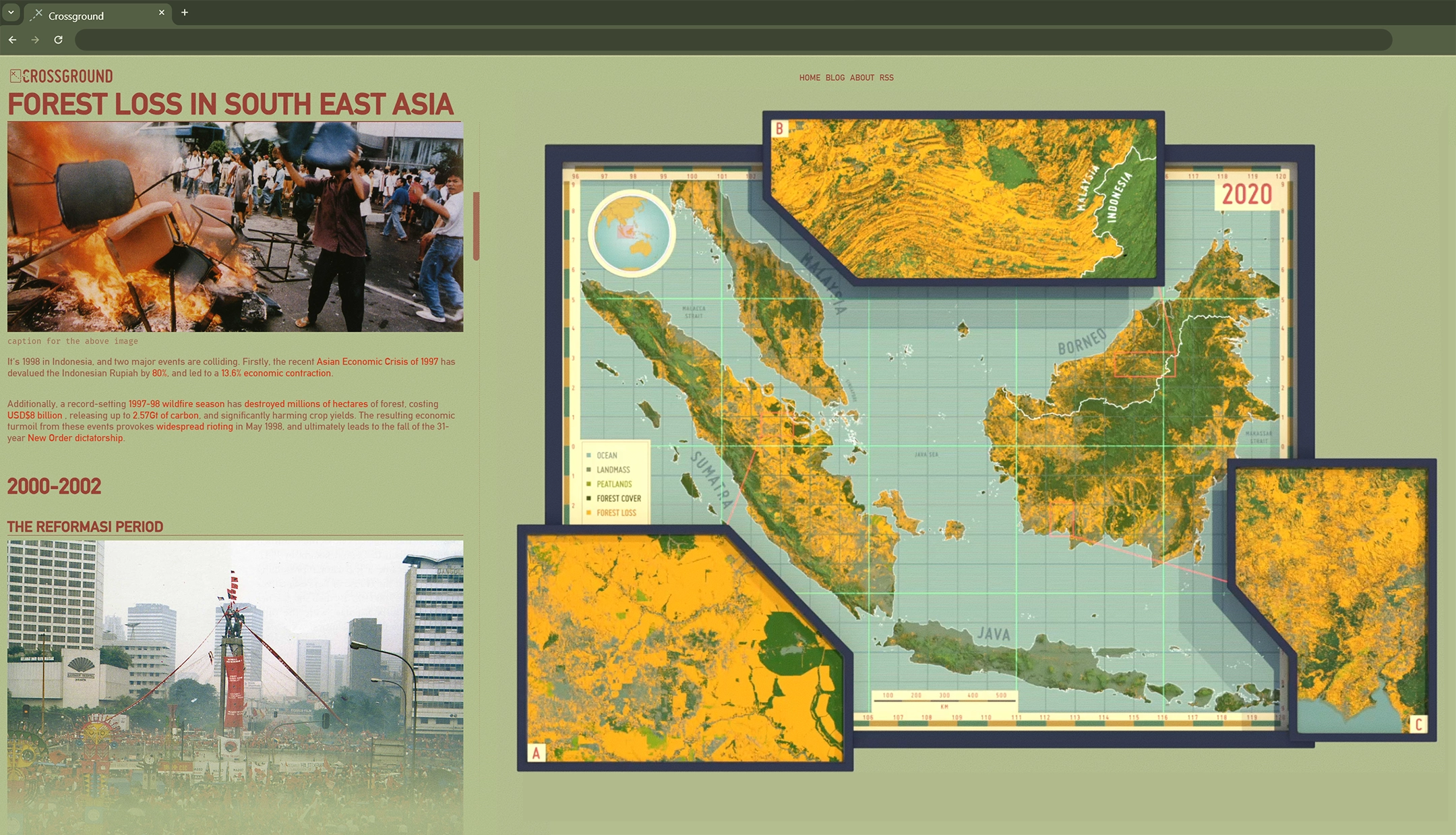Click the inset C label marker
1456x835 pixels.
pyautogui.click(x=1418, y=724)
